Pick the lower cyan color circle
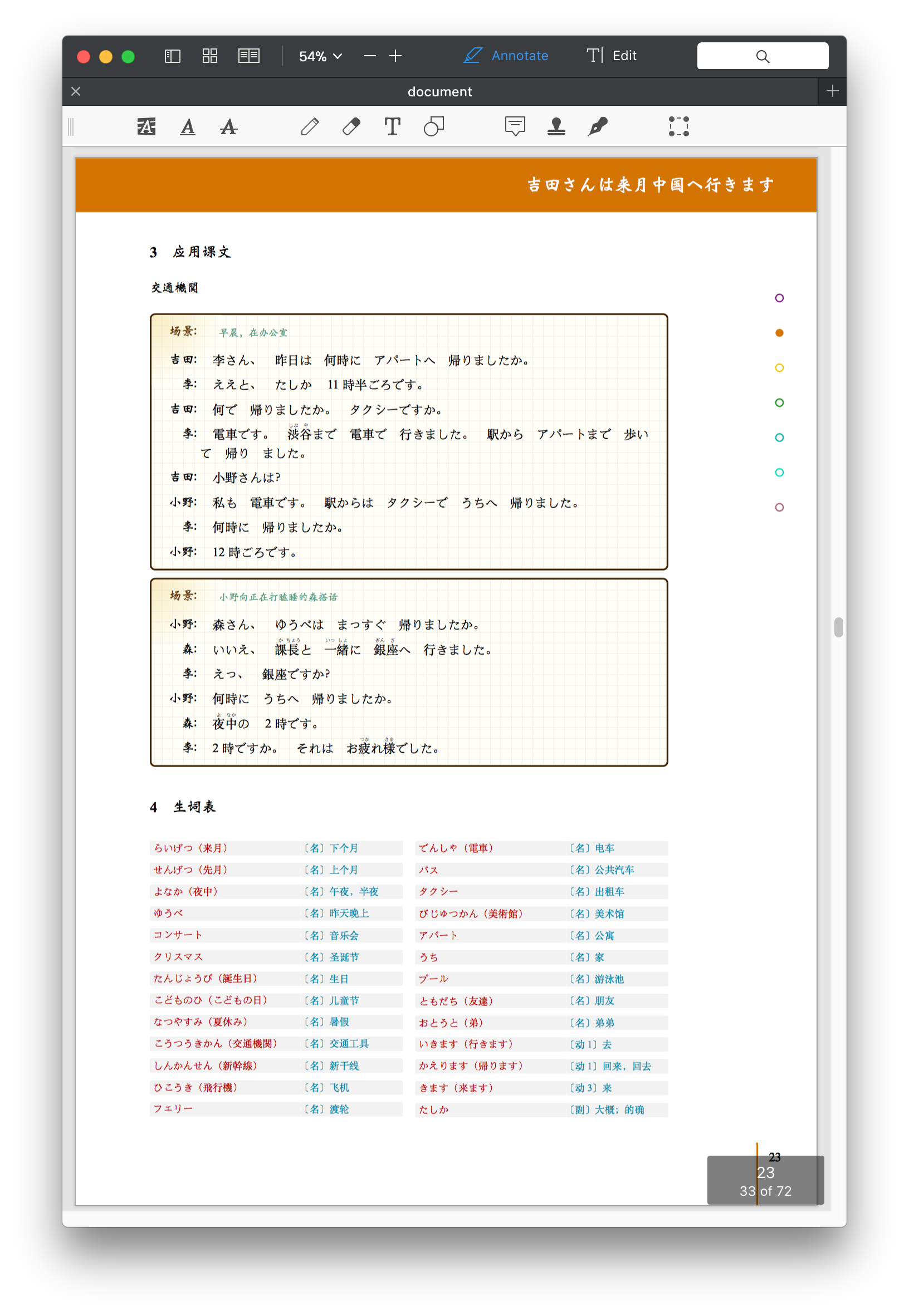The width and height of the screenshot is (909, 1316). (779, 473)
